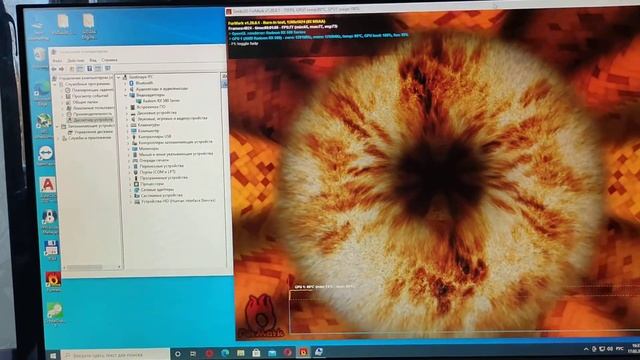Click the Forward arrow in Computer Management toolbar

(x=62, y=69)
